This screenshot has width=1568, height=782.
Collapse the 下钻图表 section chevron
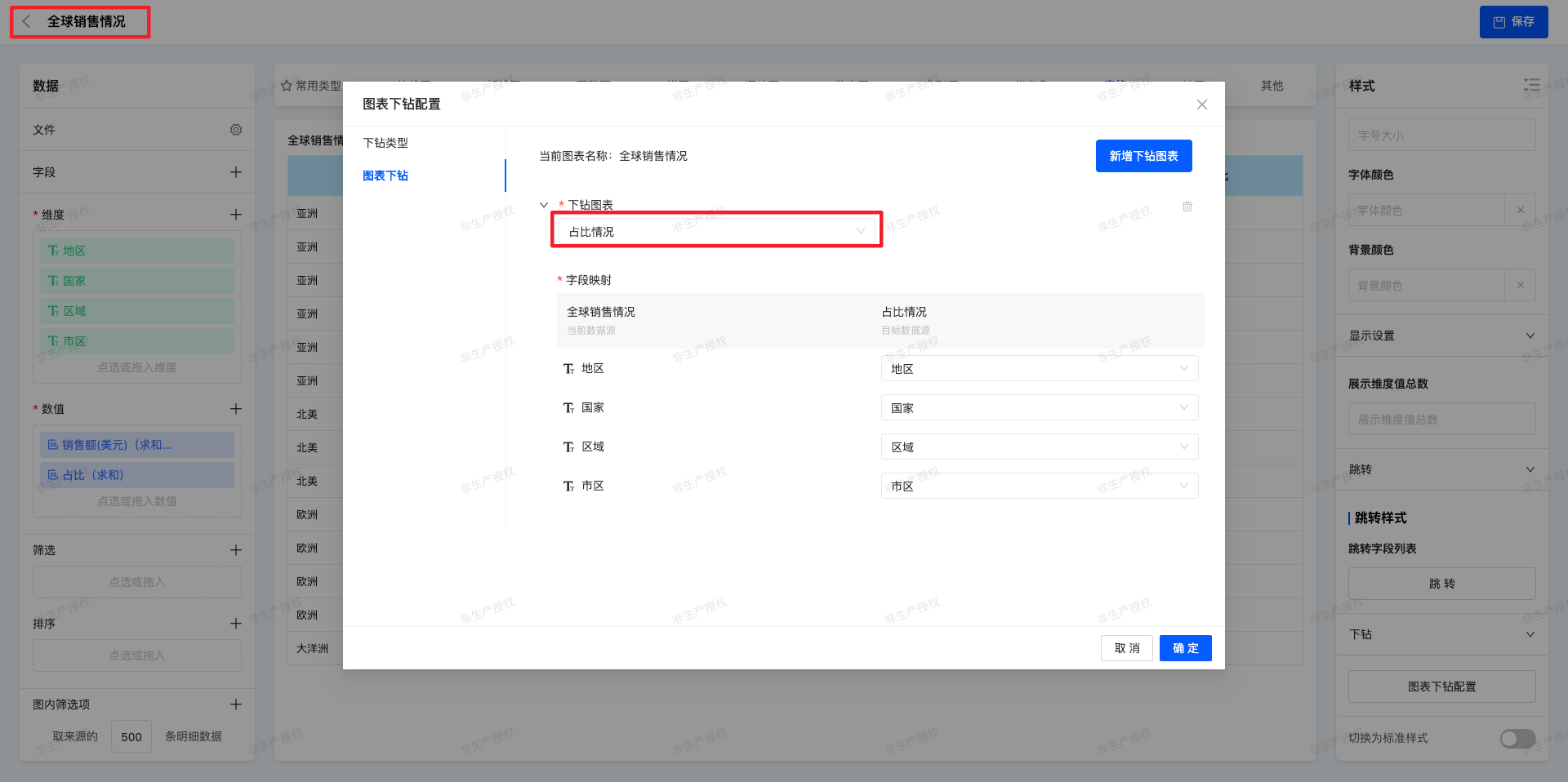tap(544, 205)
